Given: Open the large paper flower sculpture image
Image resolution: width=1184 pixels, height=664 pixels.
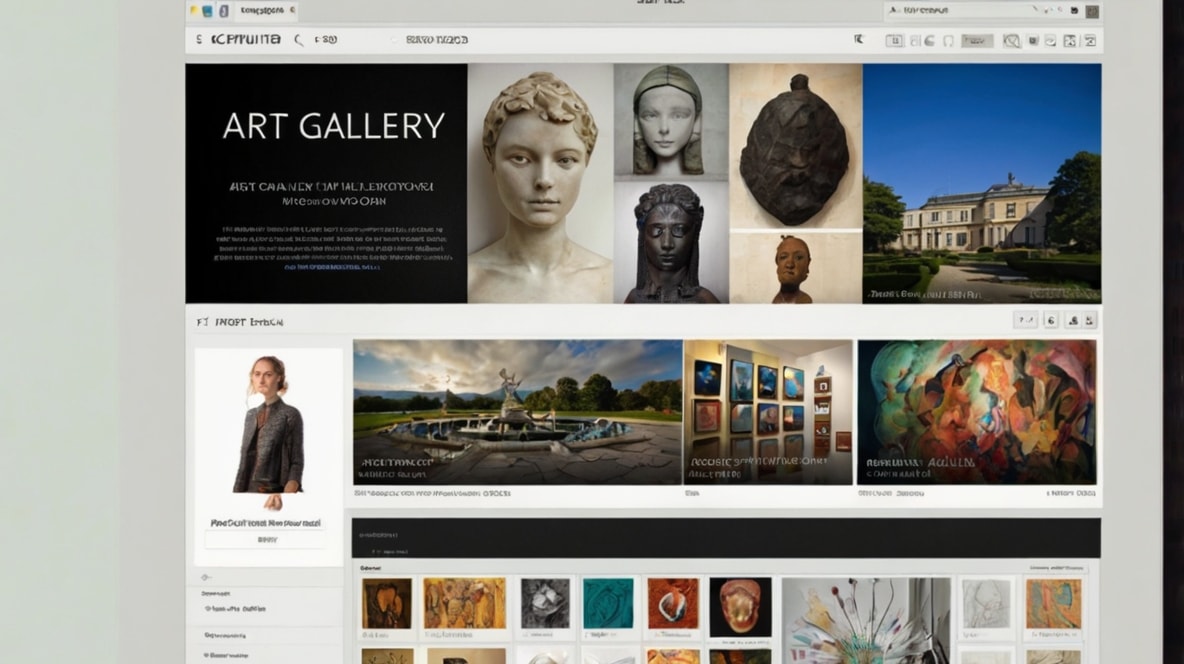Looking at the screenshot, I should coord(866,621).
